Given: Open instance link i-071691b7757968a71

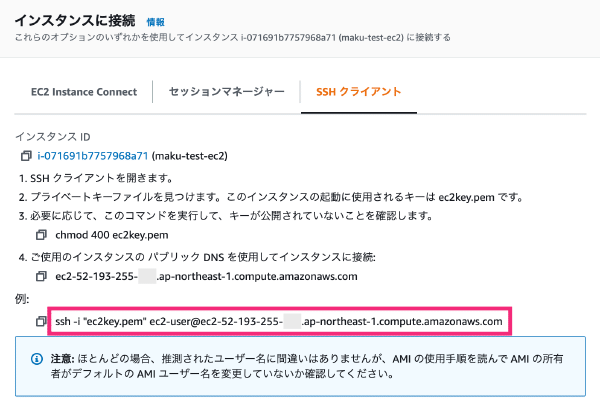Looking at the screenshot, I should tap(93, 156).
